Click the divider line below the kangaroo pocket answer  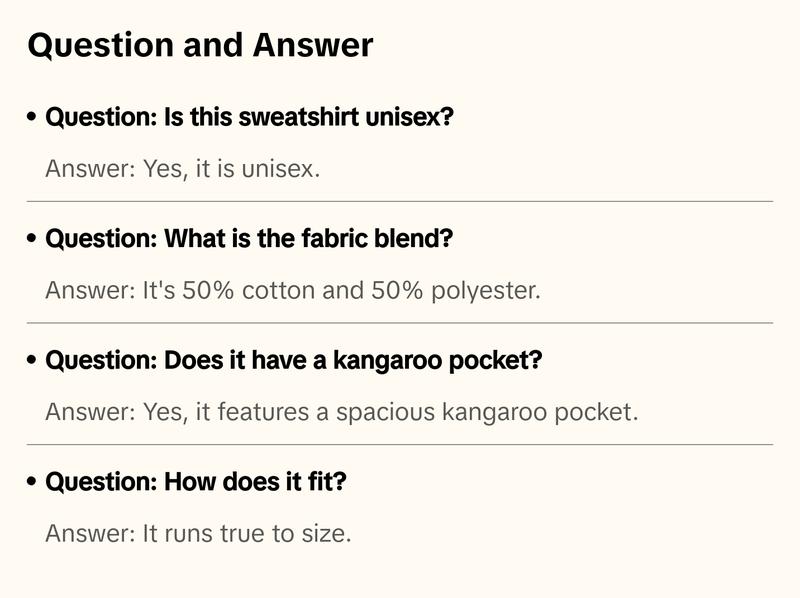pyautogui.click(x=400, y=444)
